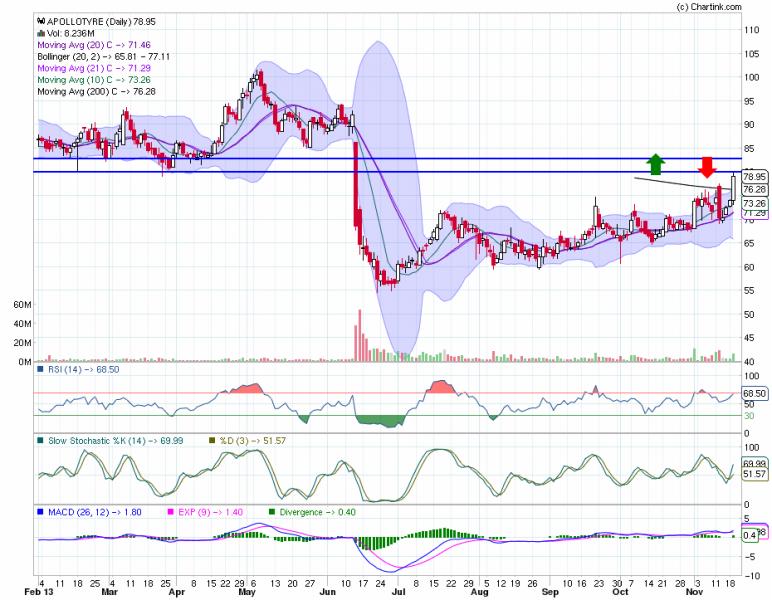This screenshot has height=600, width=772.
Task: Click the 40M volume axis label
Action: point(23,323)
